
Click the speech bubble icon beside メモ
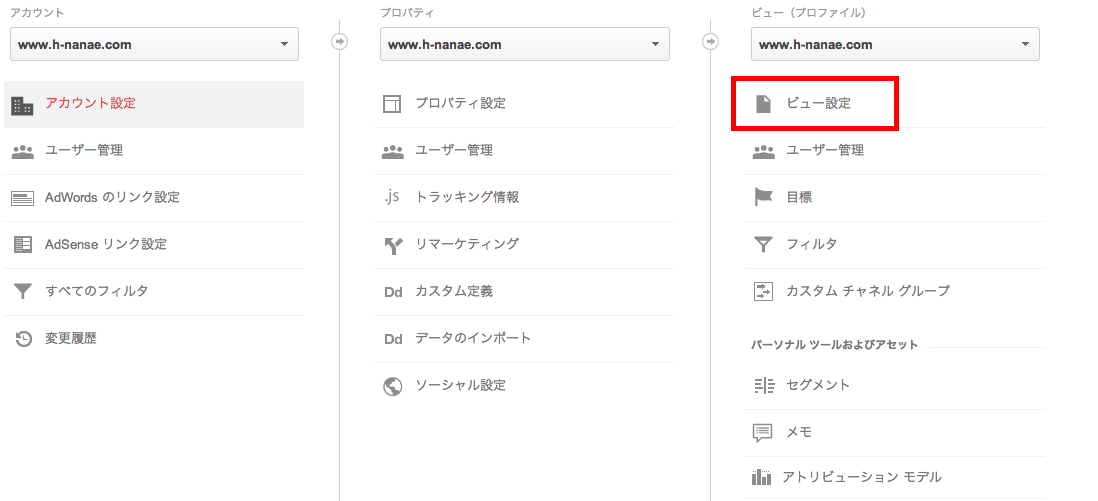tap(763, 432)
